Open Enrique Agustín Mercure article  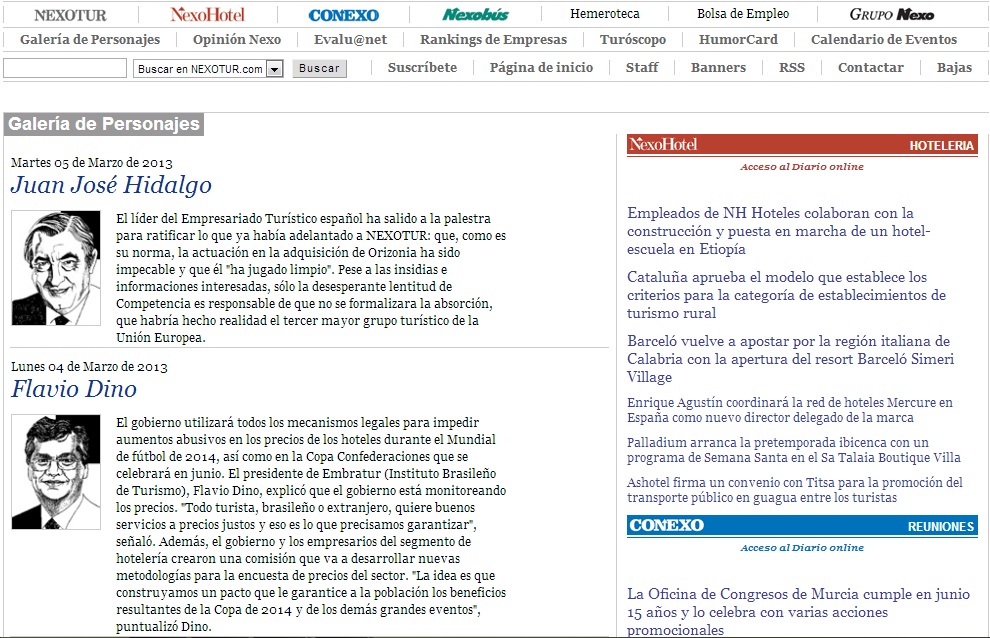pyautogui.click(x=790, y=410)
